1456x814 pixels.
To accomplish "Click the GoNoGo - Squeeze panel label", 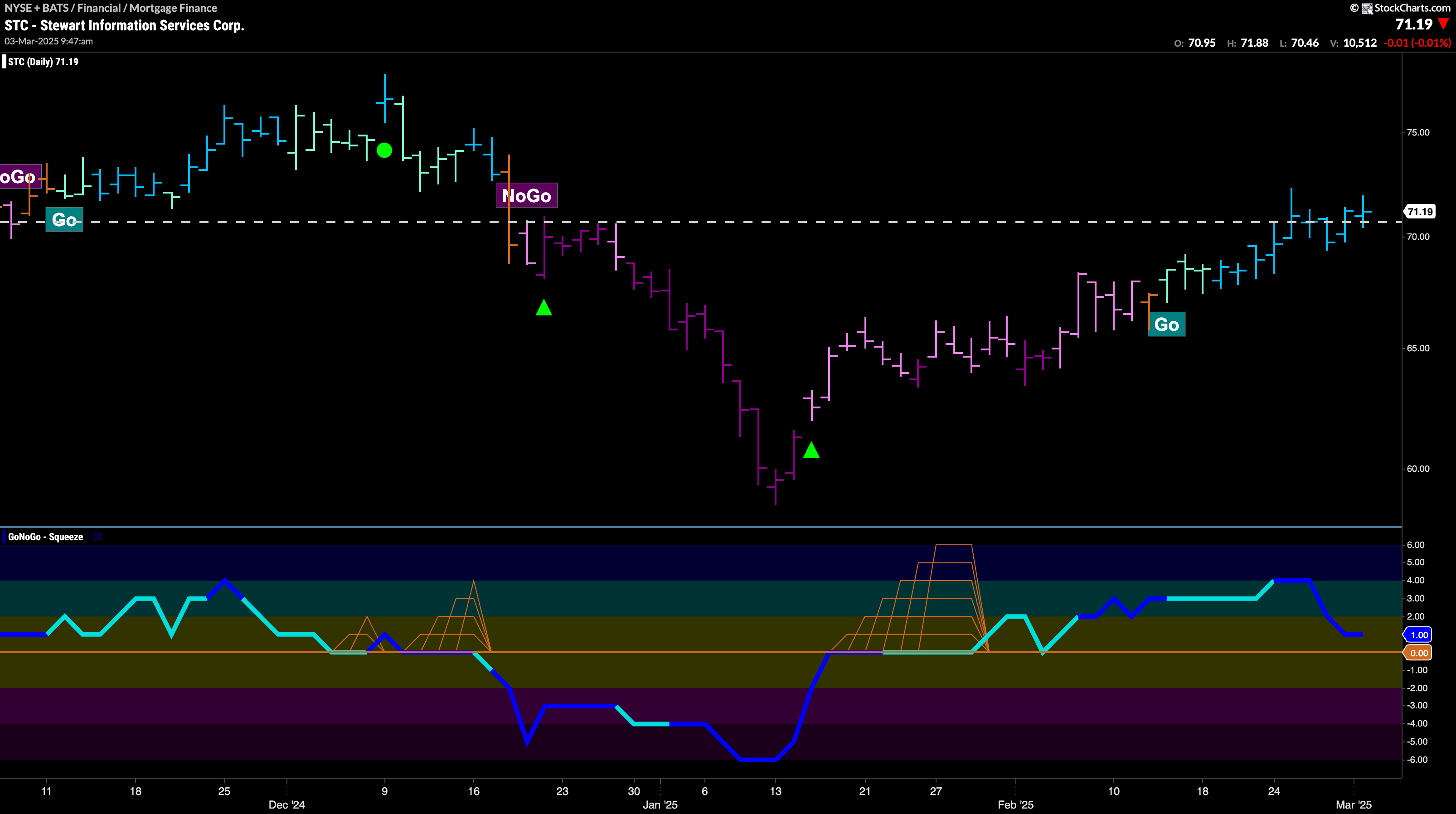I will pos(45,537).
